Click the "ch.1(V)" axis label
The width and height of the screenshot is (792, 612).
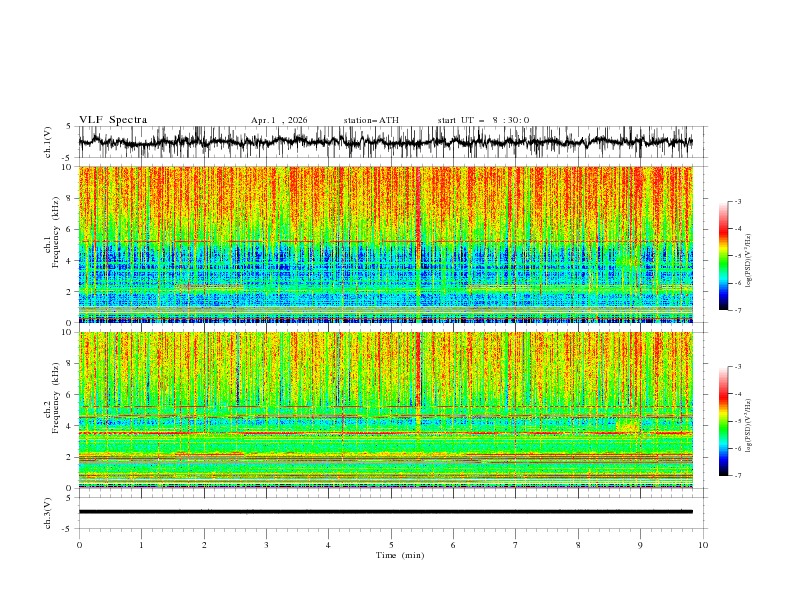(48, 142)
